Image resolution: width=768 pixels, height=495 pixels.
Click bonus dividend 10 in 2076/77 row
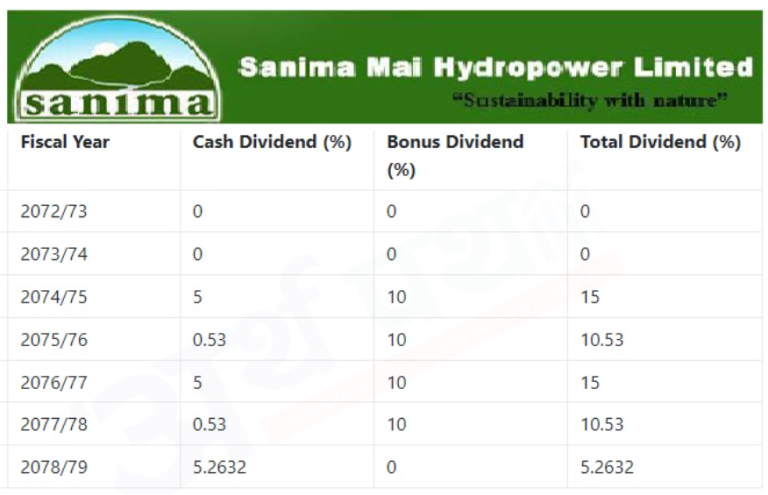pos(397,382)
